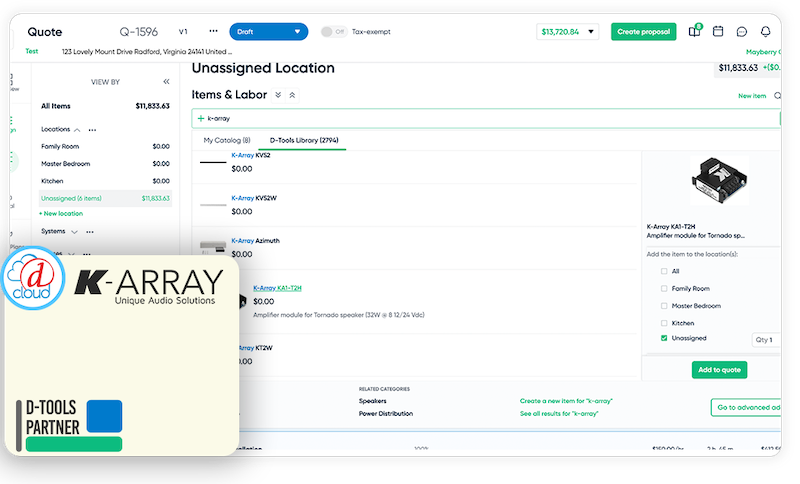800x484 pixels.
Task: Click Go to advanced button
Action: [x=745, y=407]
